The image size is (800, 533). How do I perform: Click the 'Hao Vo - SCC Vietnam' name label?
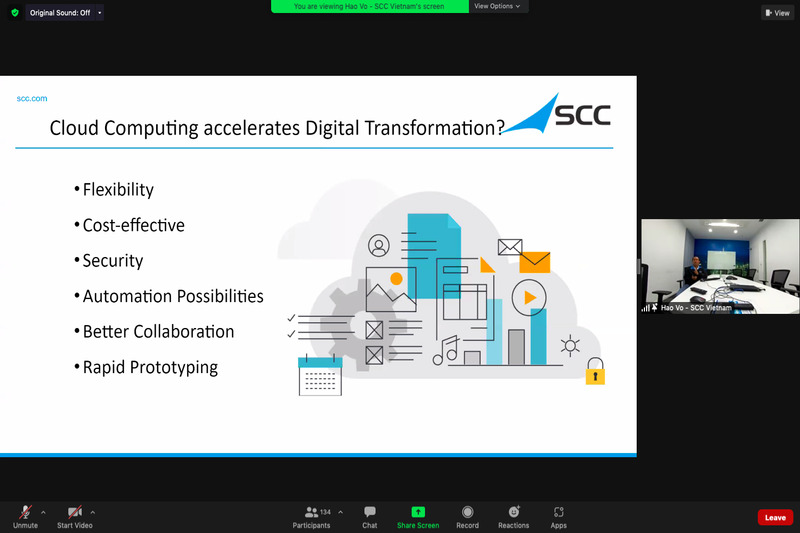(x=696, y=308)
